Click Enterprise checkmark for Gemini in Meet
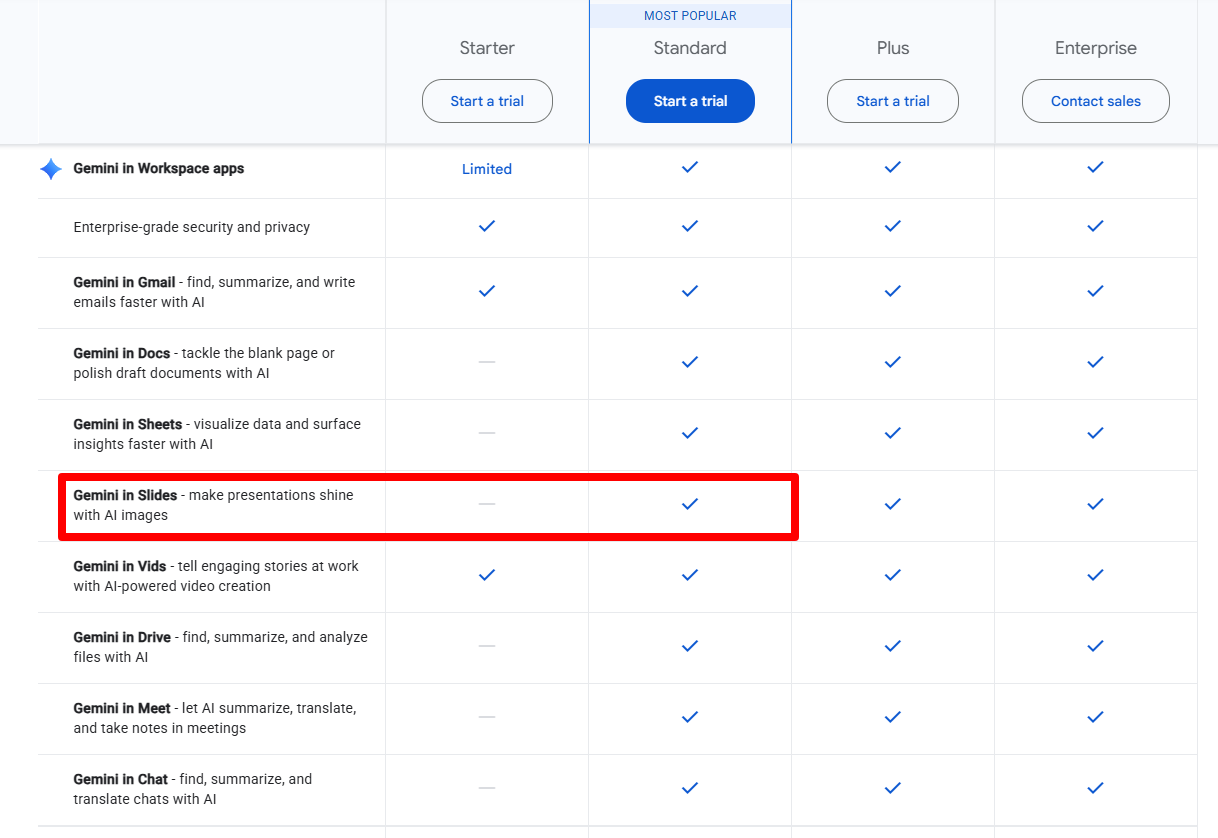Viewport: 1218px width, 838px height. tap(1095, 717)
